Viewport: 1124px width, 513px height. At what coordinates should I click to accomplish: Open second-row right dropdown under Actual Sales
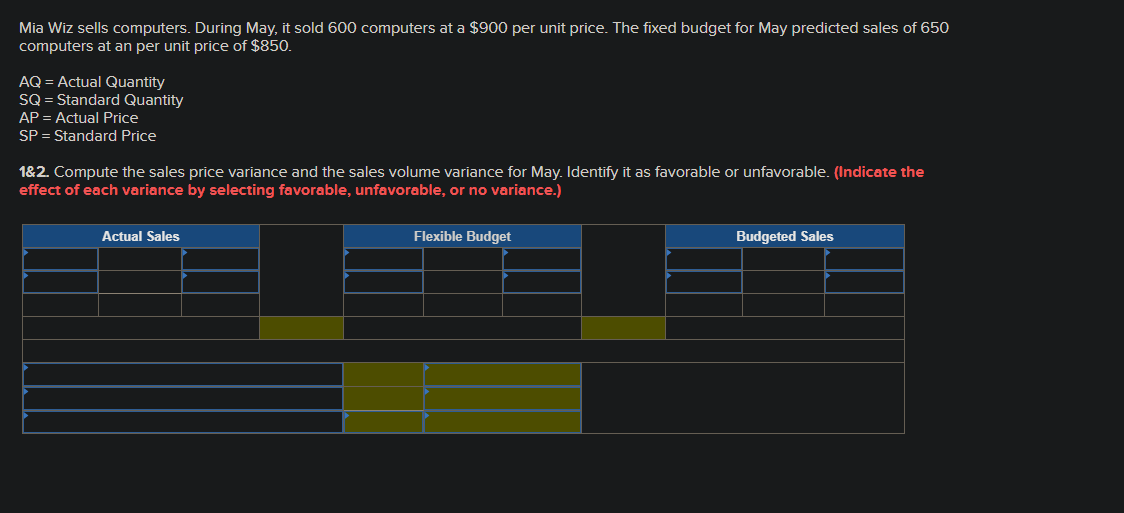[220, 282]
